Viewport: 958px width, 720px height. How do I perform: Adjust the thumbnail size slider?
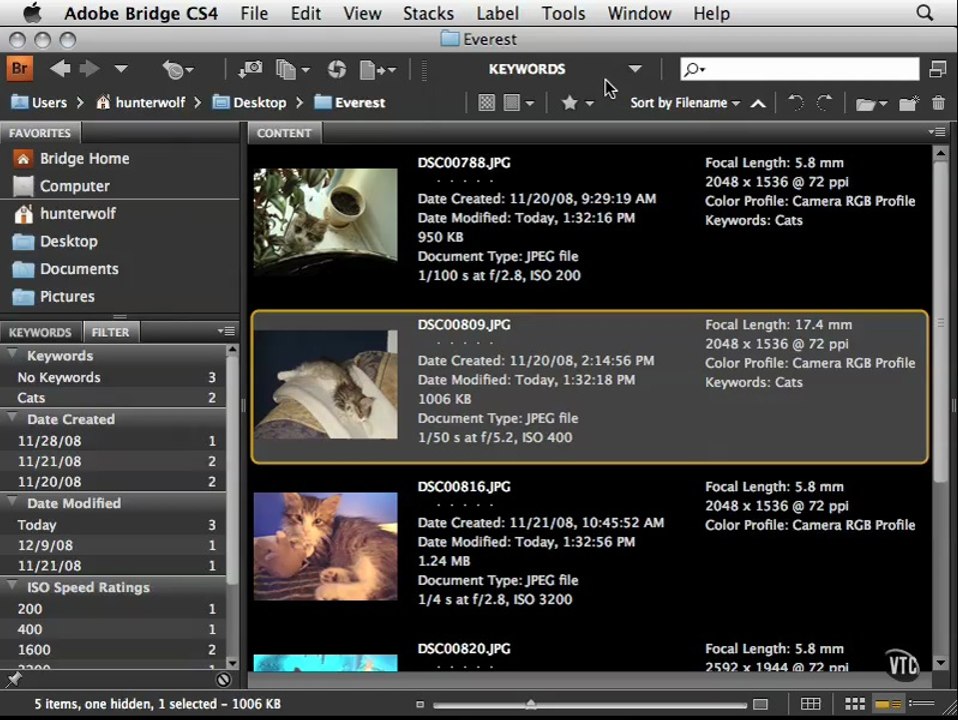530,705
